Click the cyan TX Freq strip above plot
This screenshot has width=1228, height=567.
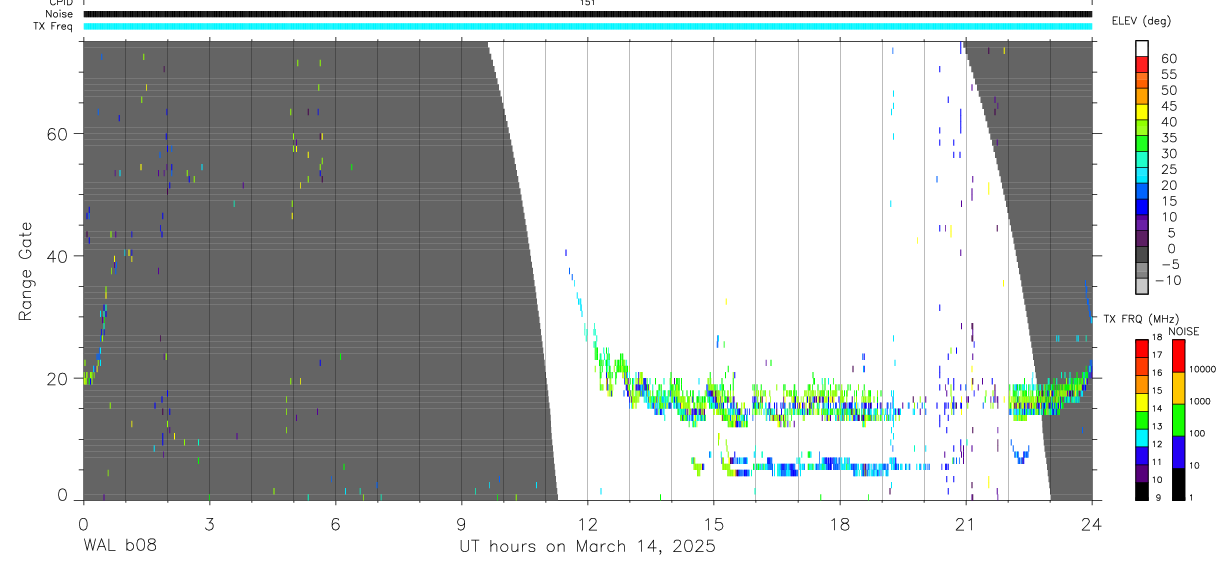point(587,26)
